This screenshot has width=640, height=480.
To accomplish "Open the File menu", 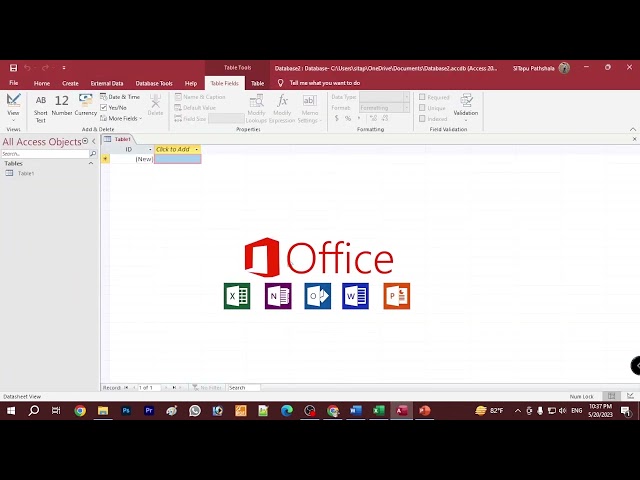I will (x=13, y=83).
